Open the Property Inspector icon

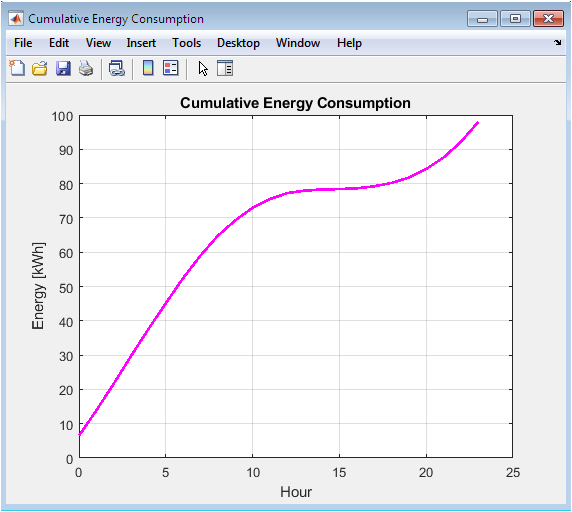[225, 68]
